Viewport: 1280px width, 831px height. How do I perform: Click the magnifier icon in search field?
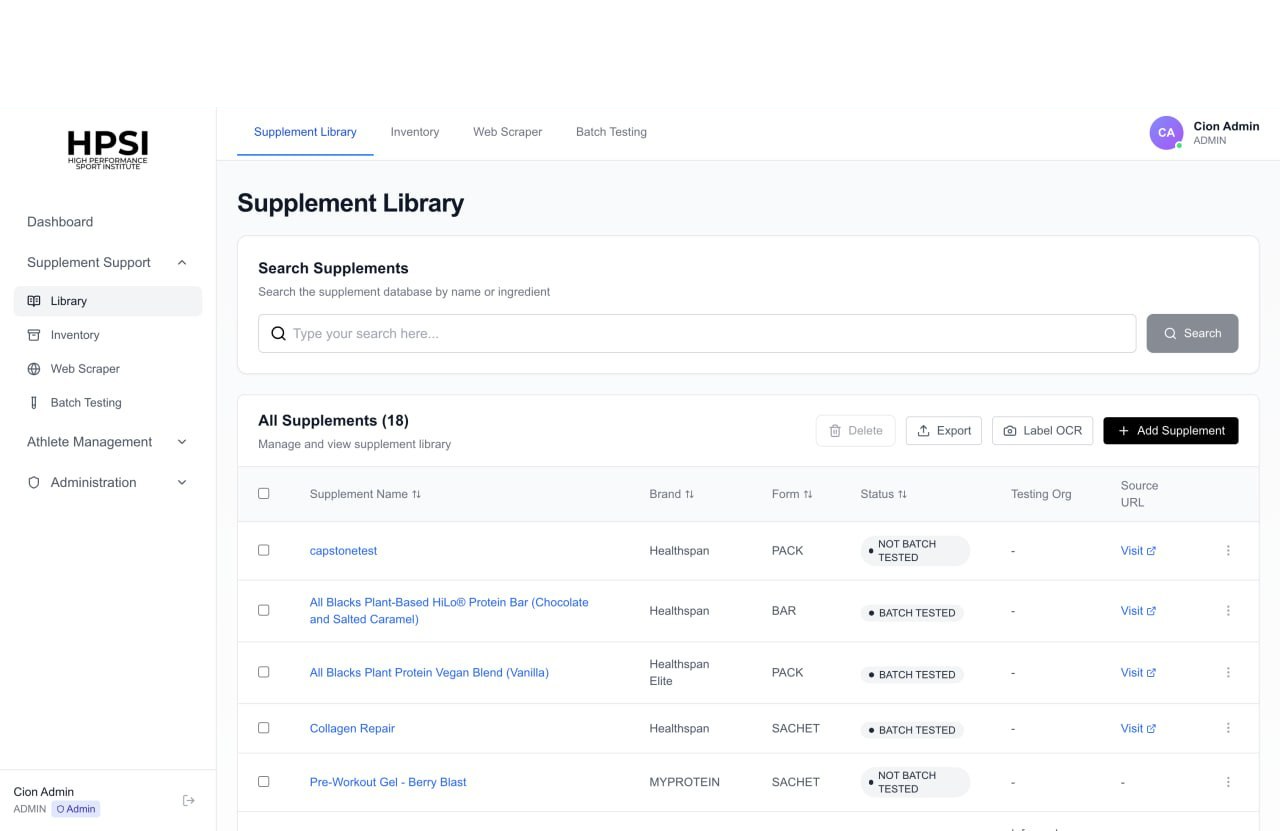click(279, 334)
